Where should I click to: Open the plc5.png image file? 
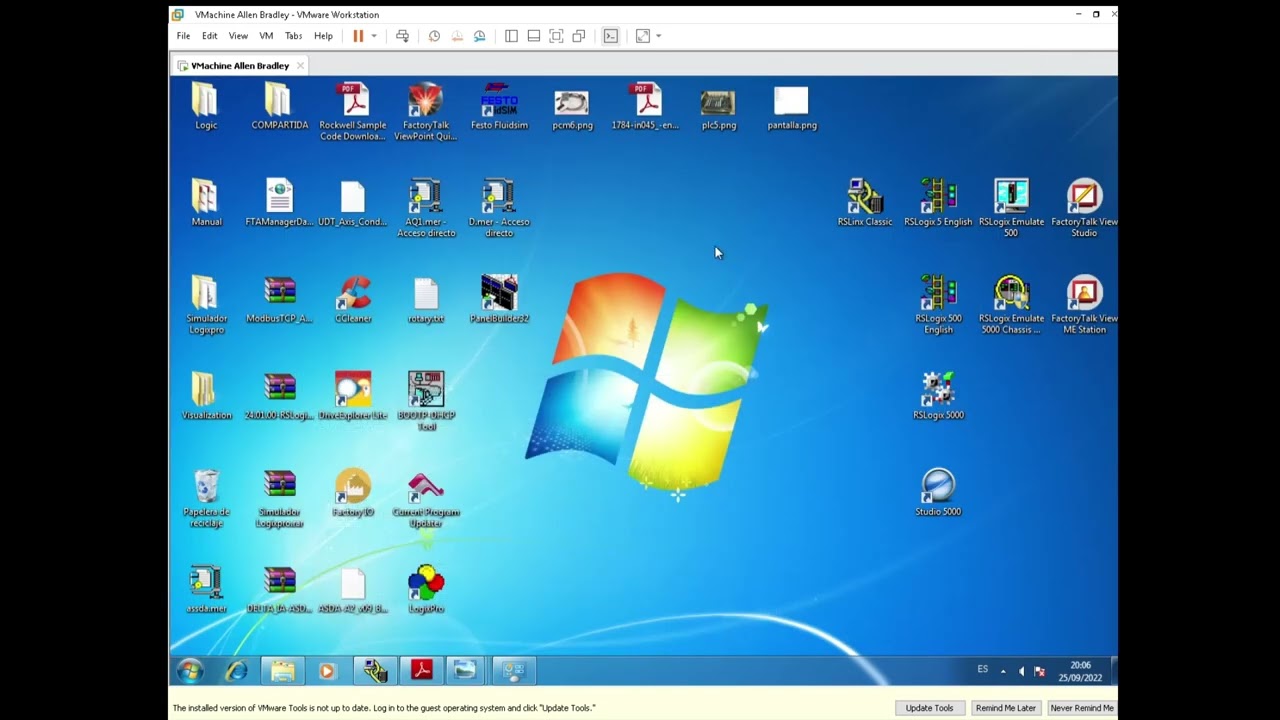[x=718, y=107]
